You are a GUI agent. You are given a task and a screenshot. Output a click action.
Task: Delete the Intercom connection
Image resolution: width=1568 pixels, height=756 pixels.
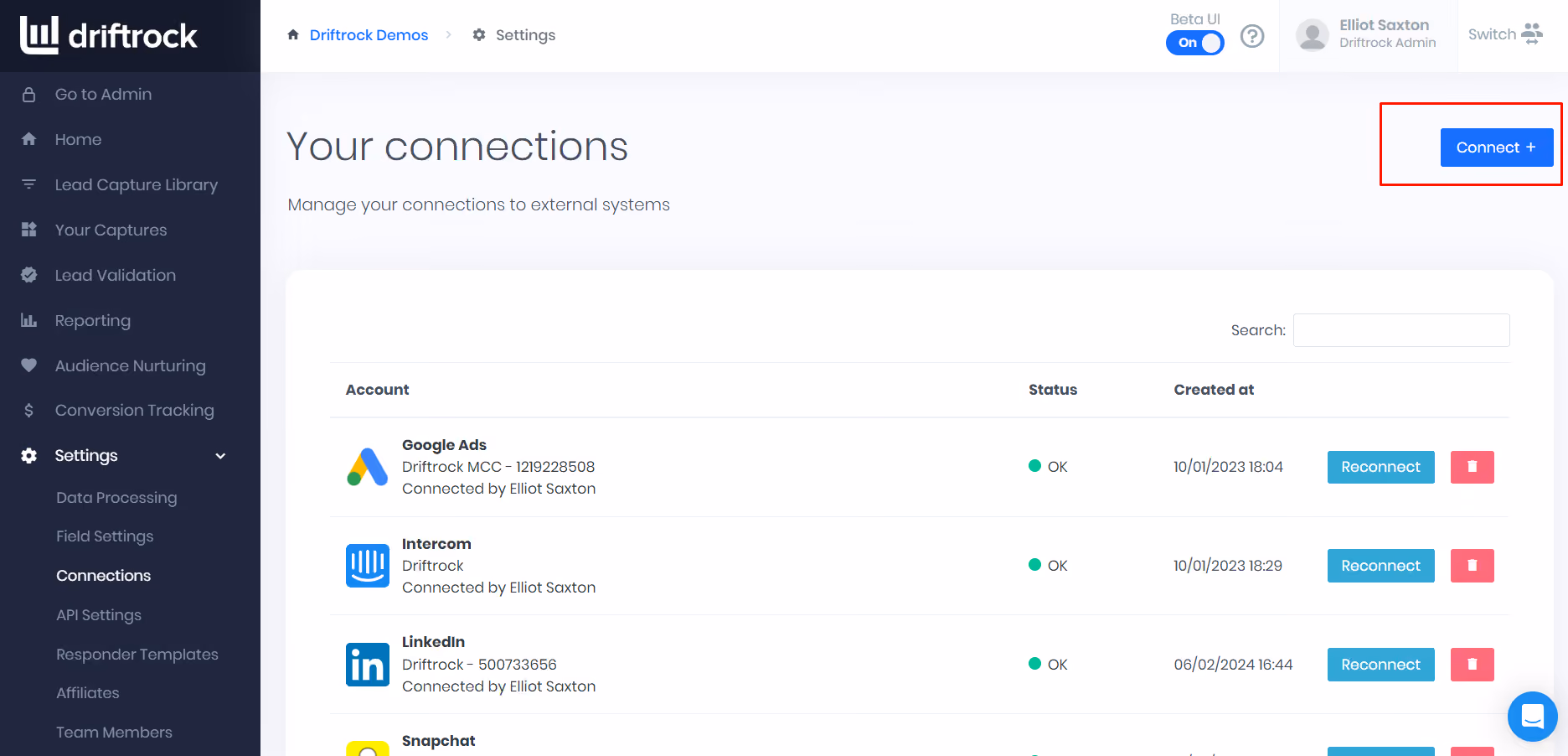coord(1473,566)
